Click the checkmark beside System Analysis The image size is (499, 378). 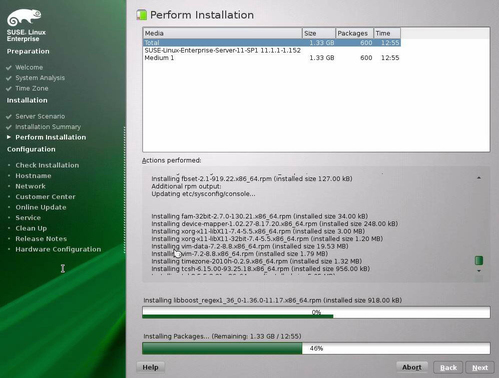point(9,78)
